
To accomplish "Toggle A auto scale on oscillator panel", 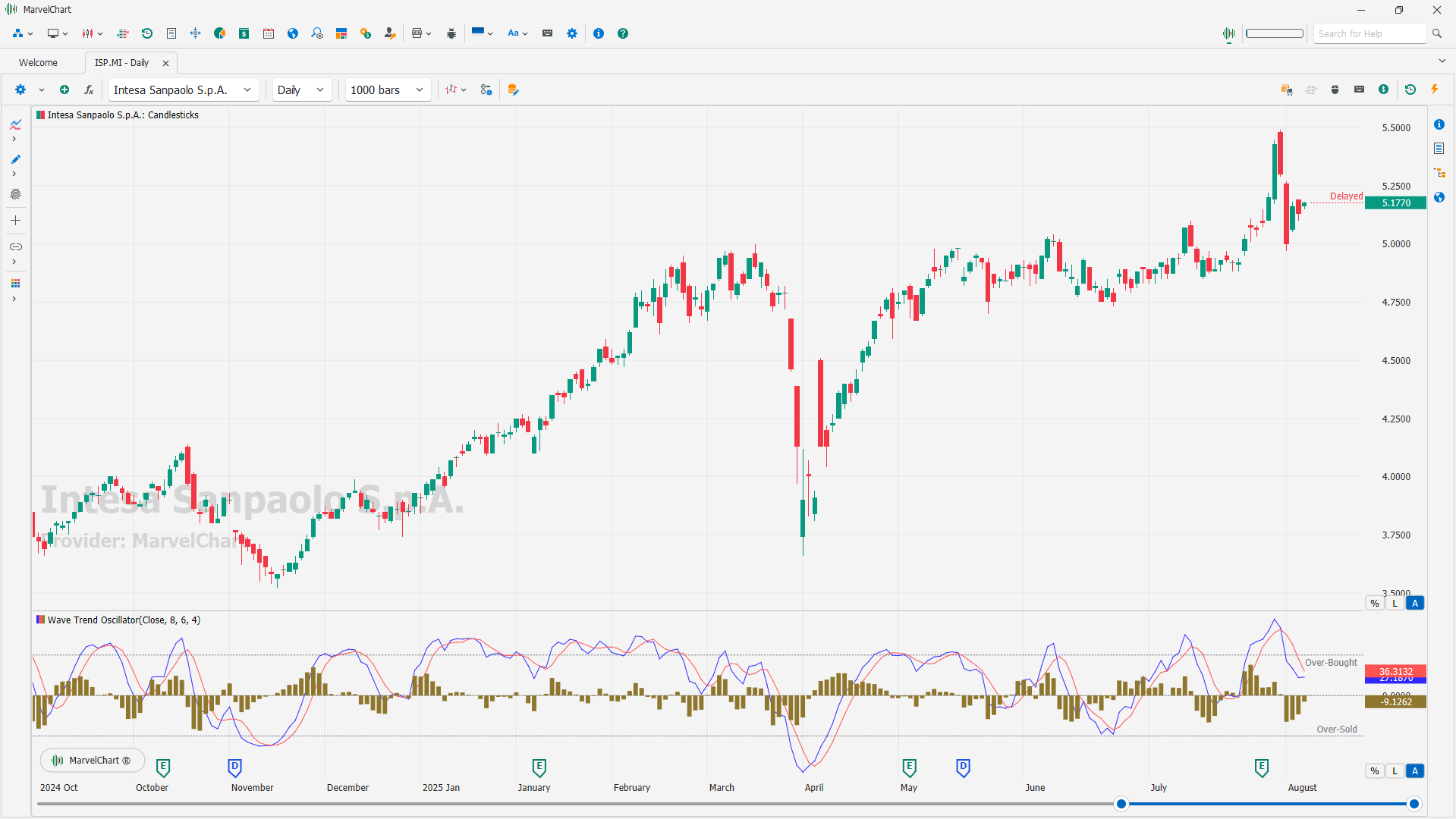I will click(x=1415, y=771).
